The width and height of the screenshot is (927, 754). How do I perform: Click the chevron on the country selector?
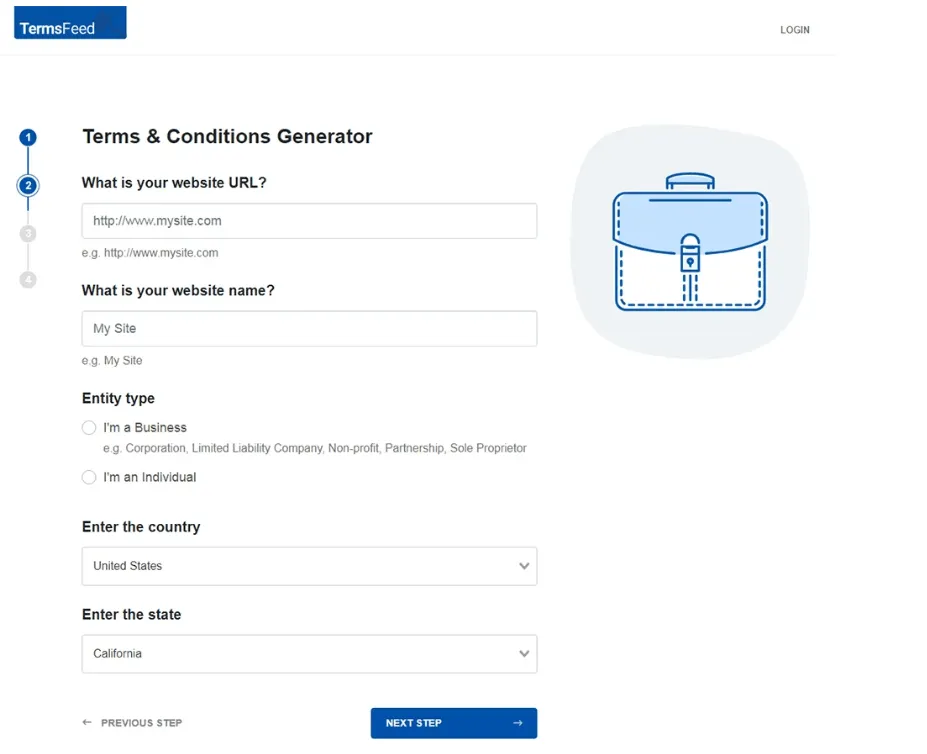click(x=524, y=566)
